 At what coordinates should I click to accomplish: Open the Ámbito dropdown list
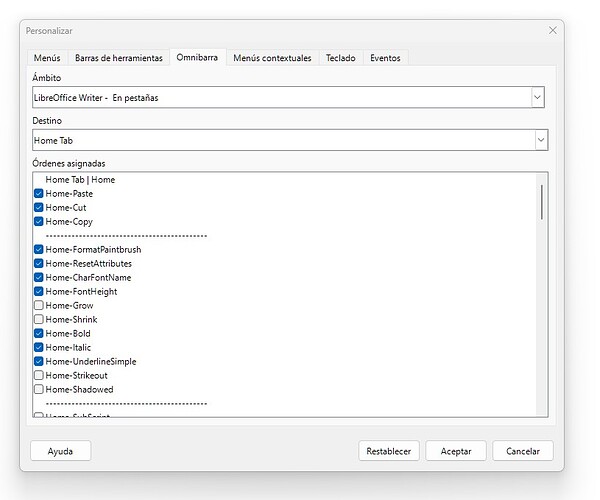[538, 97]
